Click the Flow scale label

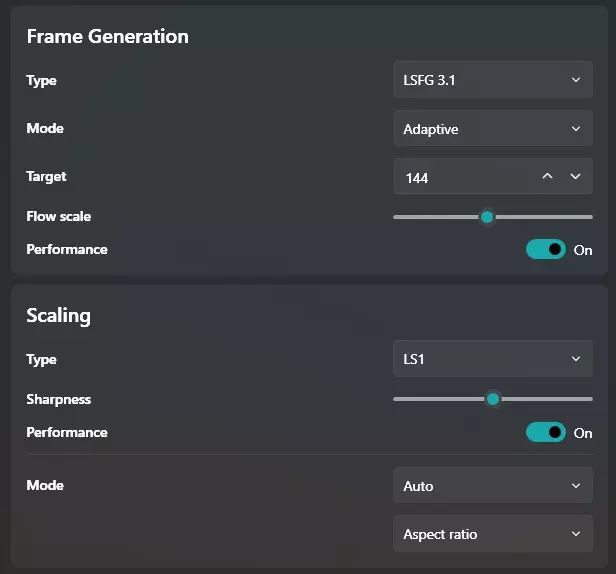coord(59,216)
